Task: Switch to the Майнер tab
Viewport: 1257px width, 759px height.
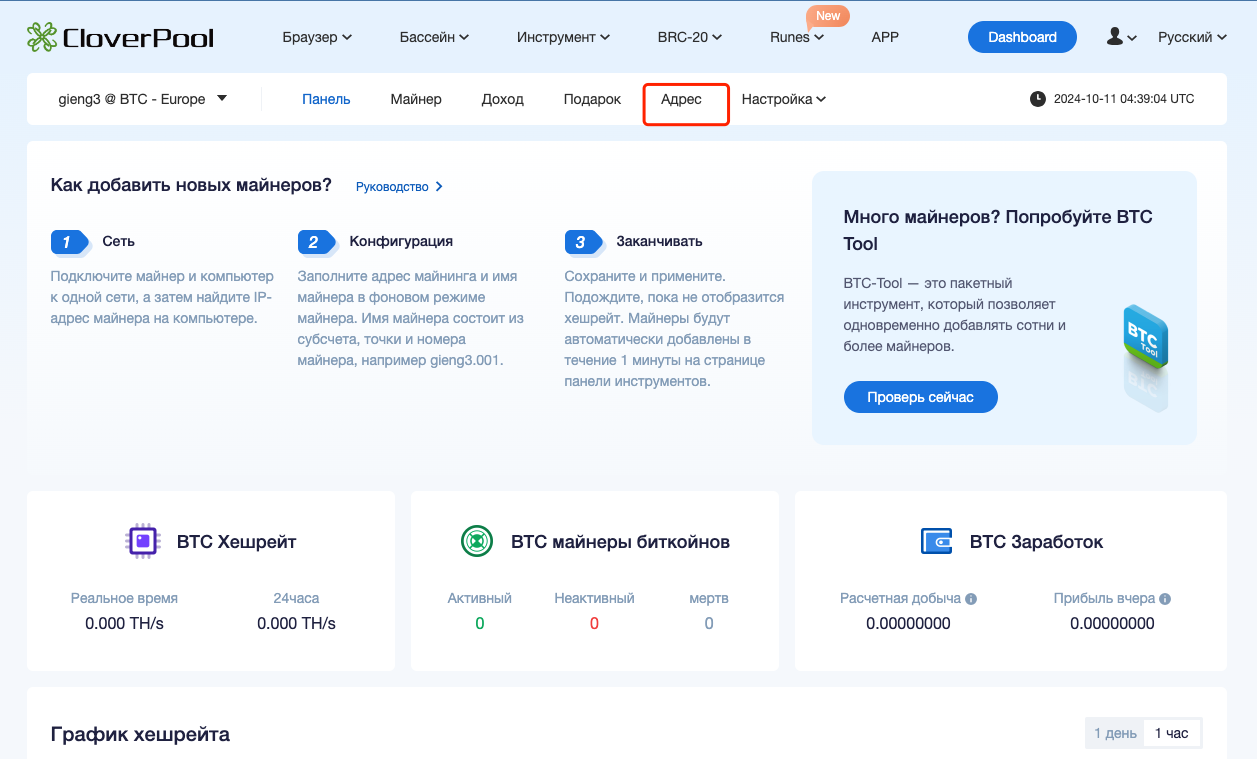Action: pyautogui.click(x=416, y=99)
